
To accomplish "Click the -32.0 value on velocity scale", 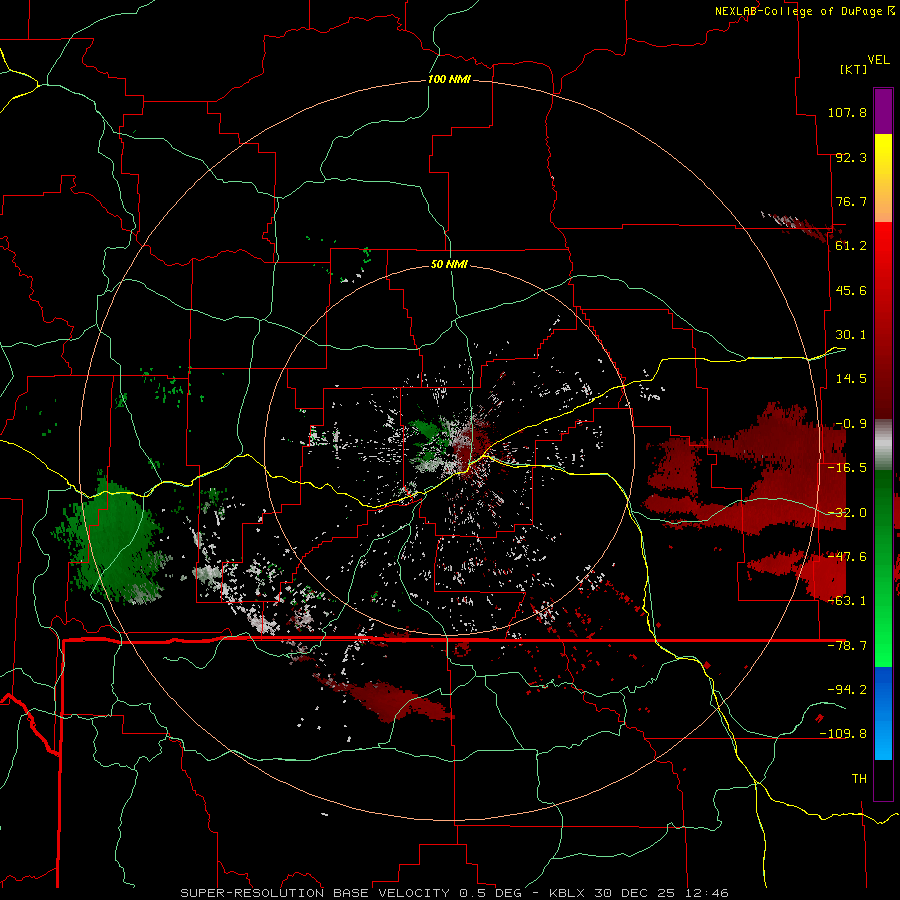I will [x=847, y=513].
